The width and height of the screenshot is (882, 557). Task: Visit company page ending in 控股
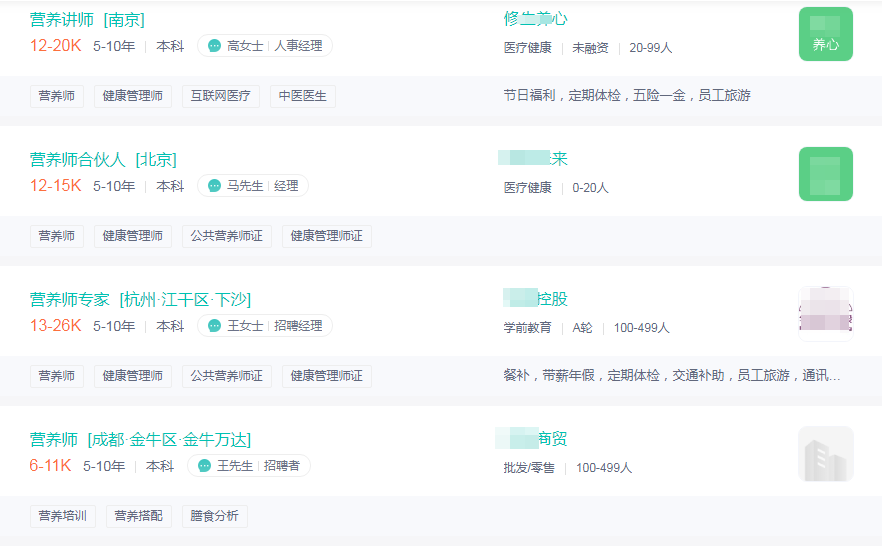pos(536,299)
